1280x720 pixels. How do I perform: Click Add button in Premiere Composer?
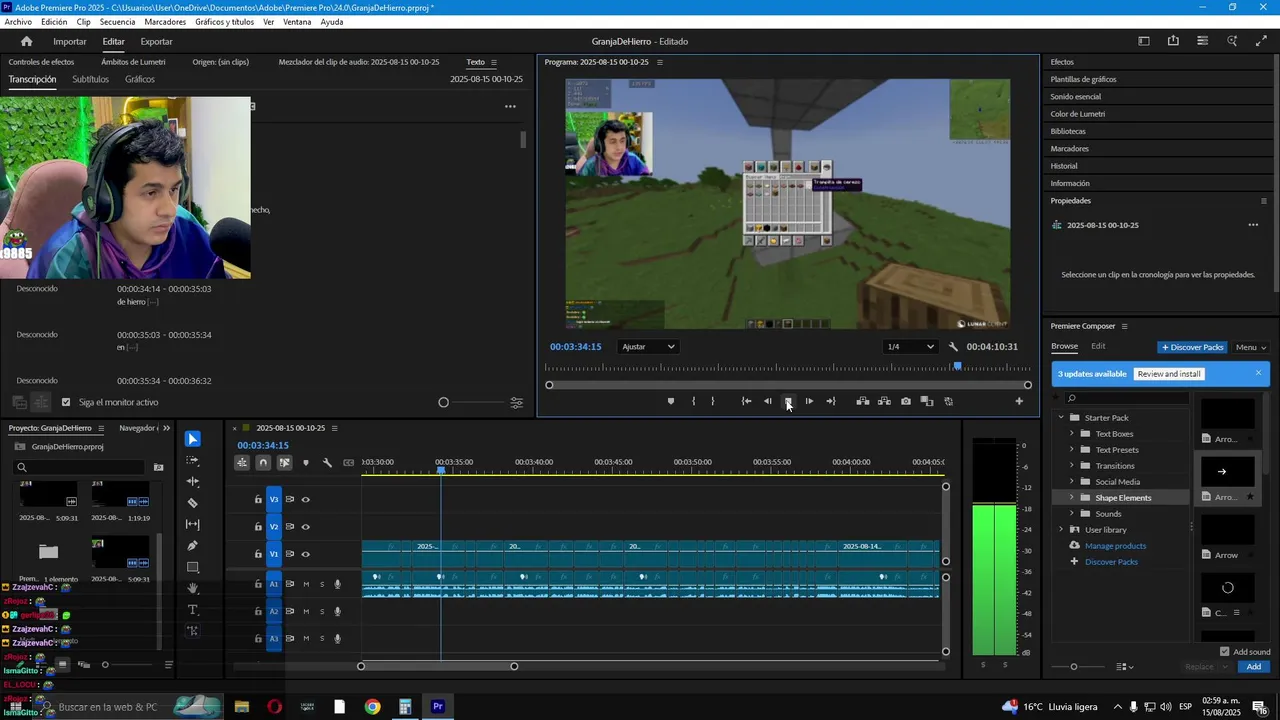[x=1254, y=667]
